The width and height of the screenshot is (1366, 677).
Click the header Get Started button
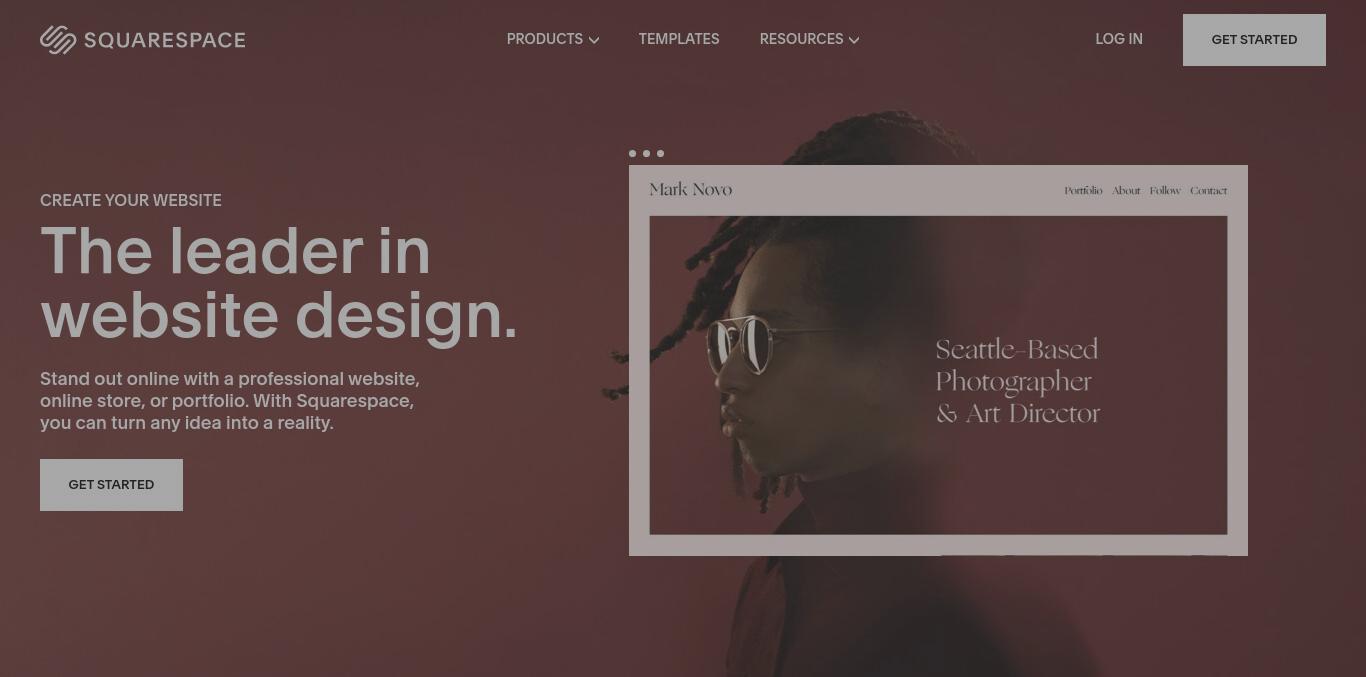1254,40
